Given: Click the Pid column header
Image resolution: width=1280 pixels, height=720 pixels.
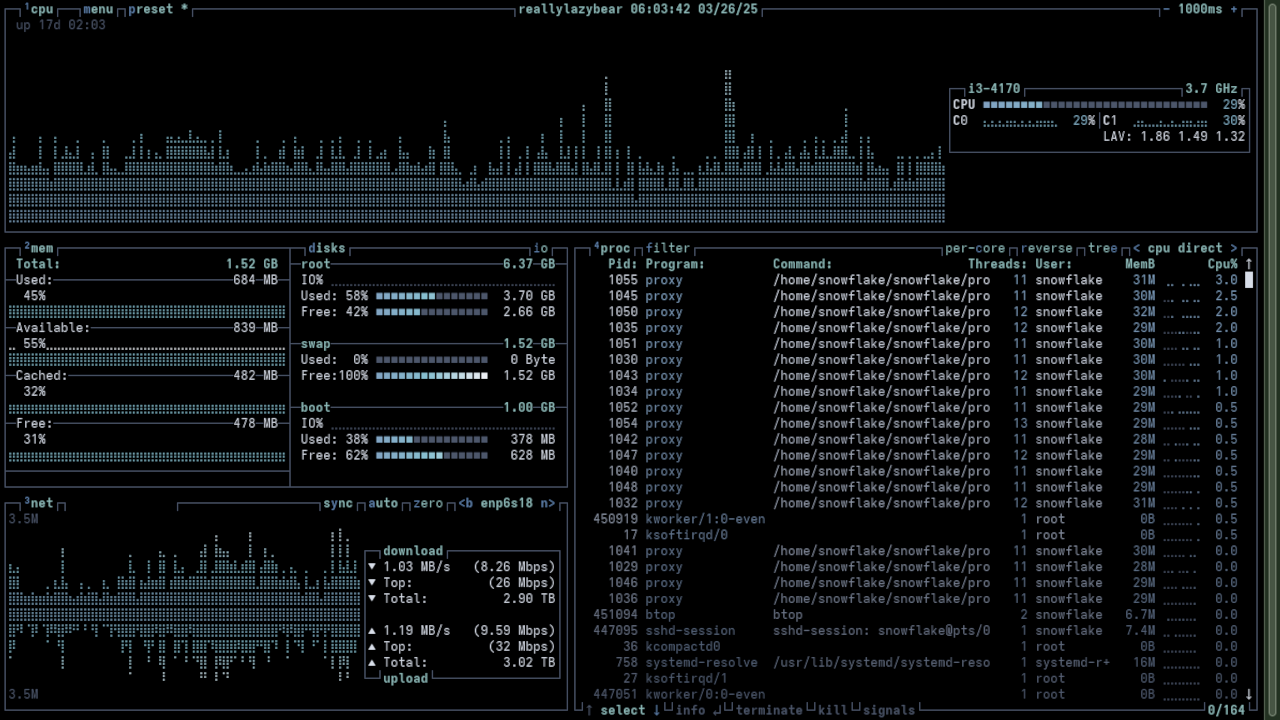Looking at the screenshot, I should 623,264.
